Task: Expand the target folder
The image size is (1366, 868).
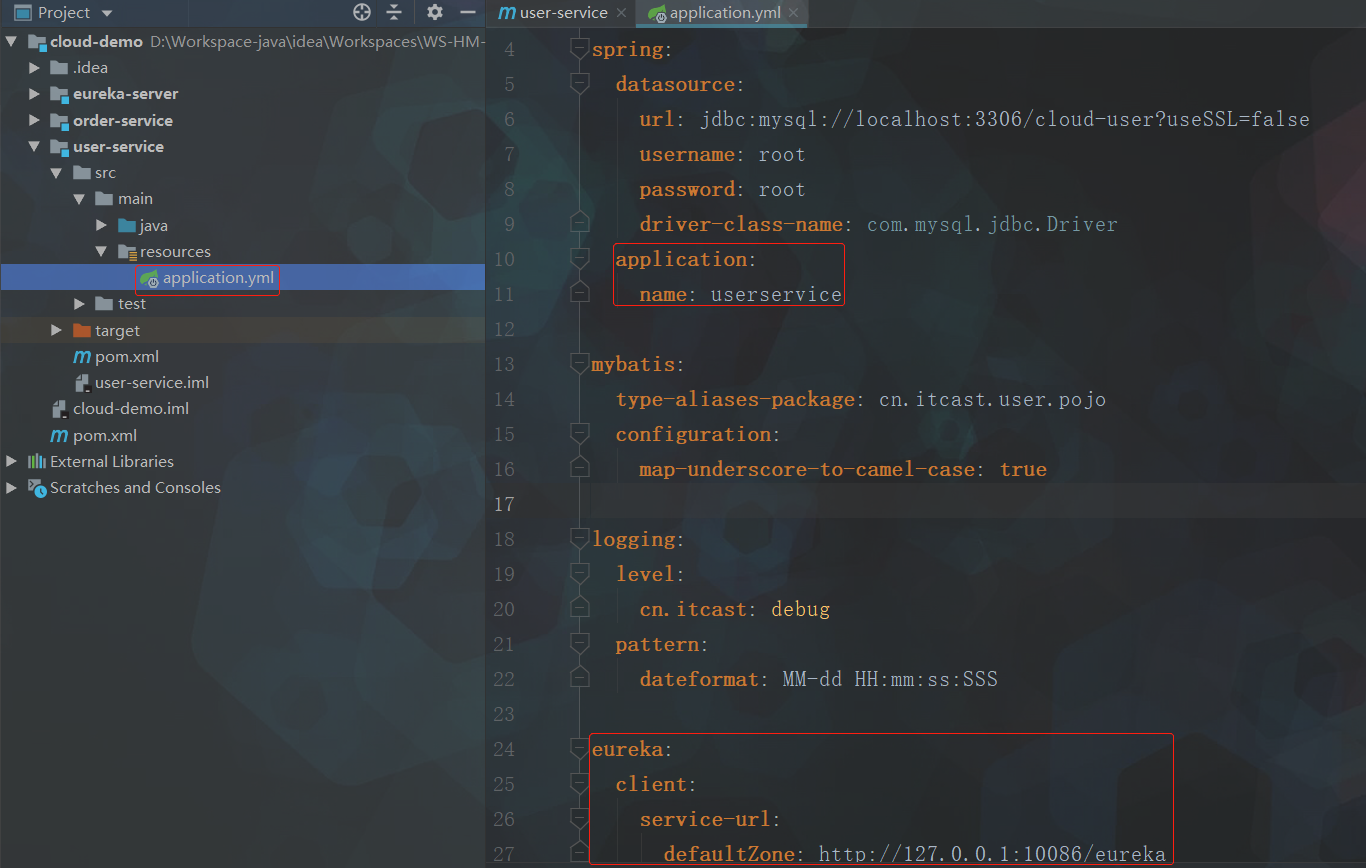Action: pyautogui.click(x=56, y=330)
